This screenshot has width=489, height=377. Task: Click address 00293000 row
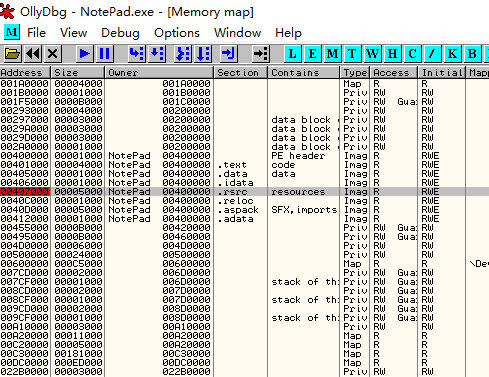coord(24,111)
